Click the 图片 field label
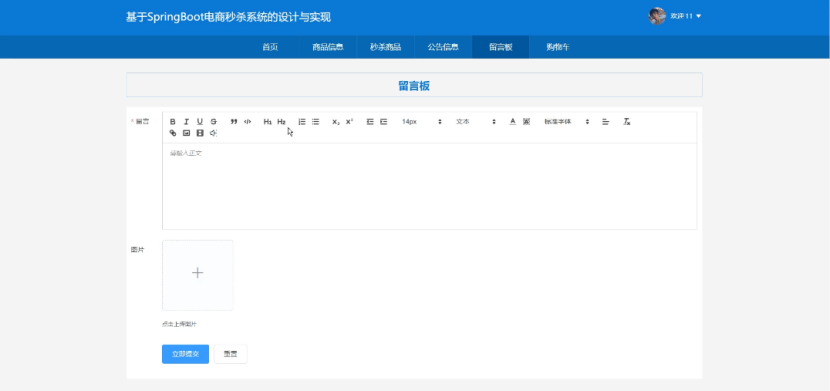The height and width of the screenshot is (391, 830). click(137, 249)
